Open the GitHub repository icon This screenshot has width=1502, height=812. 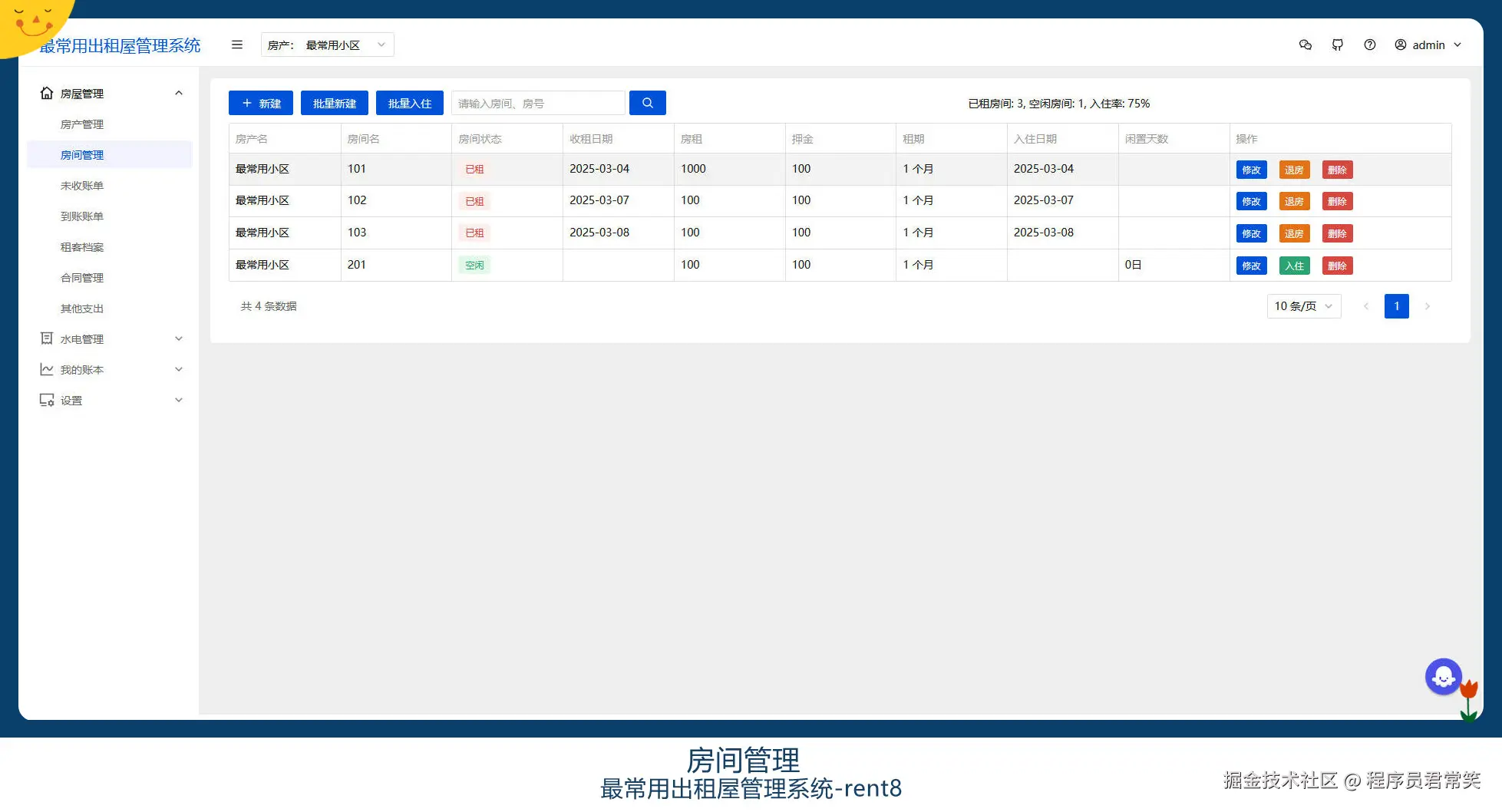point(1338,45)
